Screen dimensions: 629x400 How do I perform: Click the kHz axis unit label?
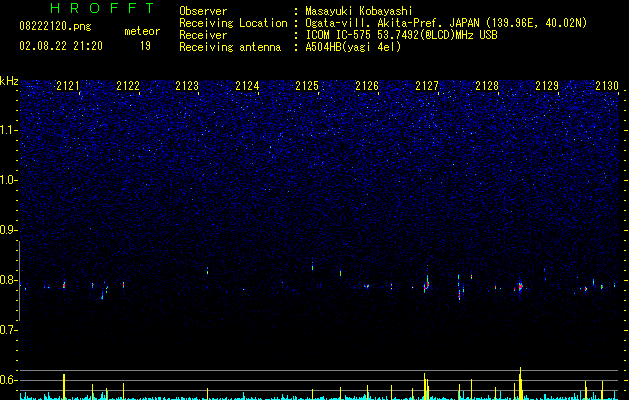coord(9,81)
